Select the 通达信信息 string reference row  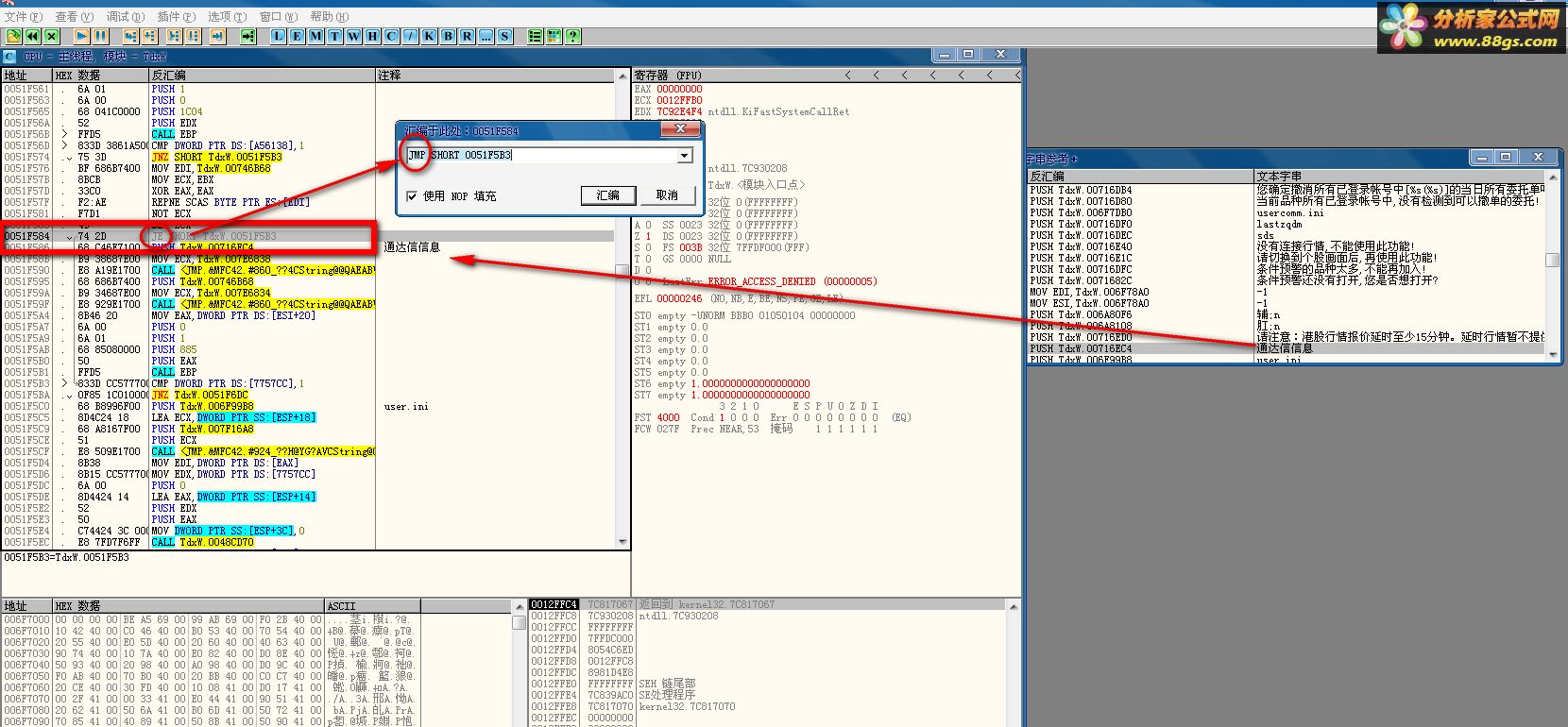click(x=1287, y=348)
